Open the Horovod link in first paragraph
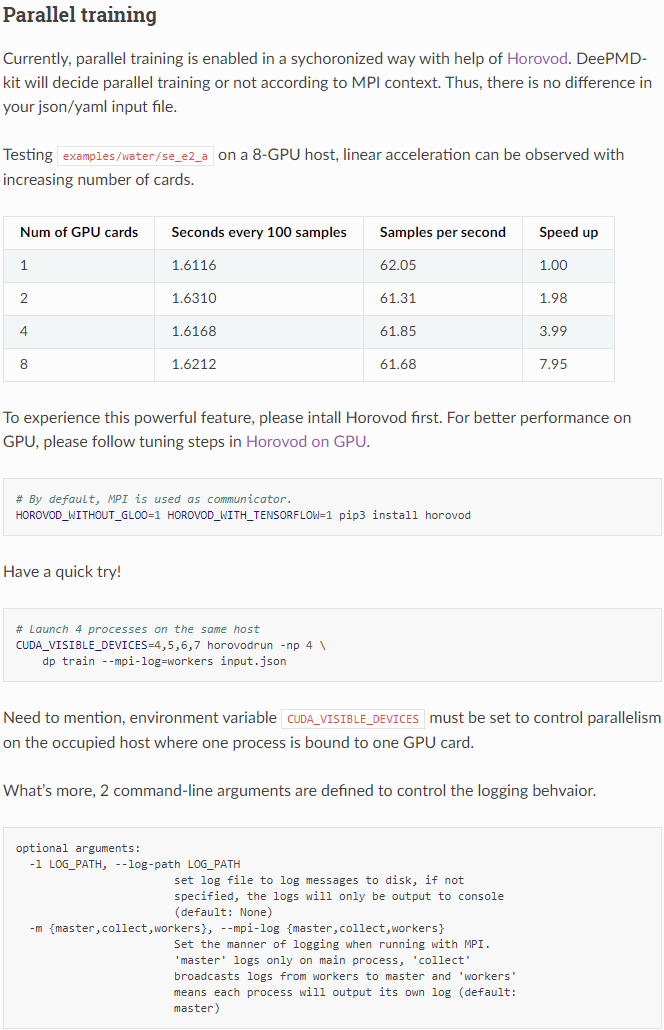The height and width of the screenshot is (1030, 664). (x=541, y=58)
